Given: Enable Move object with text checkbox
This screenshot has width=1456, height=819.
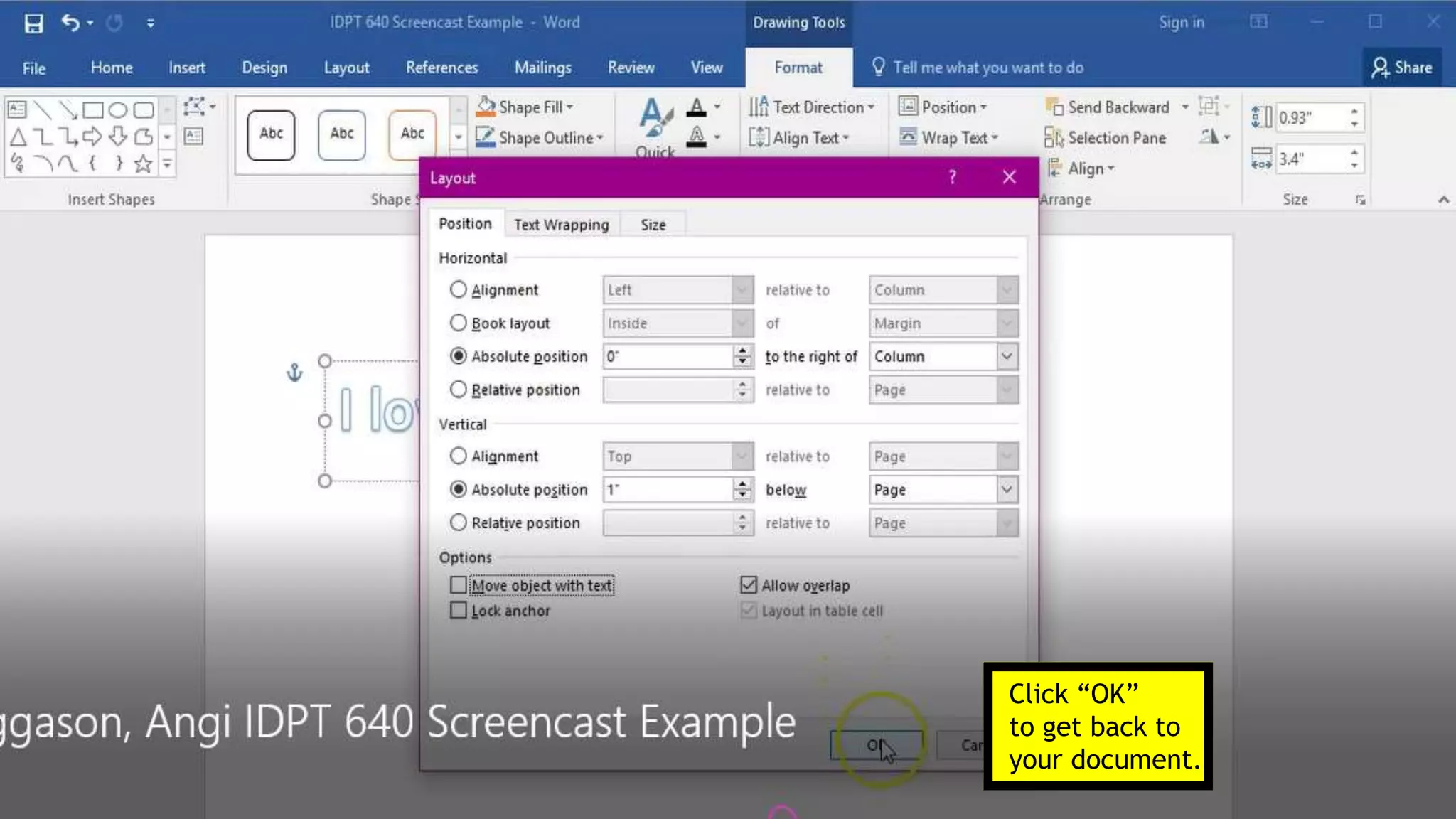Looking at the screenshot, I should (459, 585).
